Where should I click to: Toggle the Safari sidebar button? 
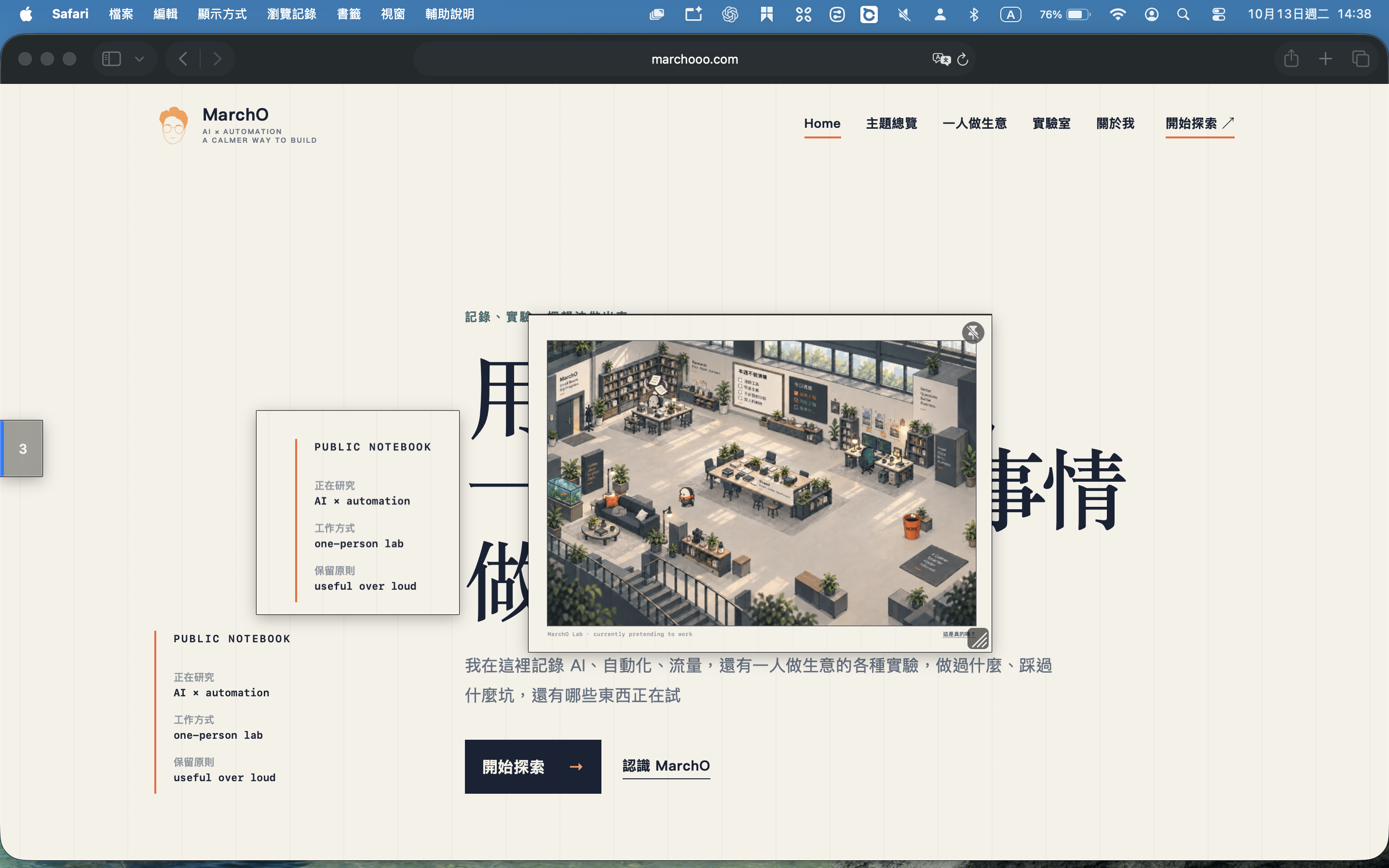[x=111, y=58]
